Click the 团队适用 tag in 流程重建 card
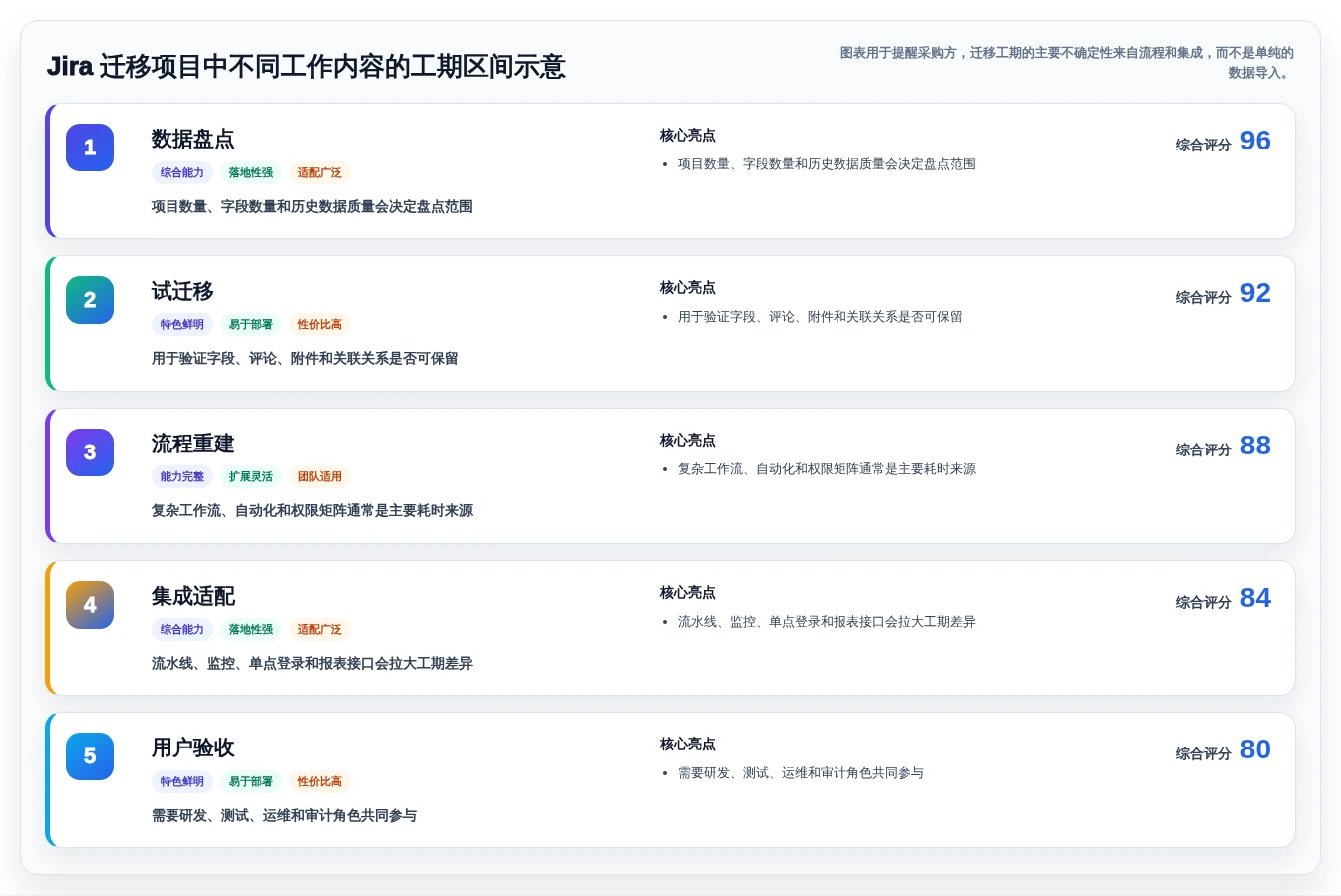The image size is (1341, 896). click(x=320, y=477)
